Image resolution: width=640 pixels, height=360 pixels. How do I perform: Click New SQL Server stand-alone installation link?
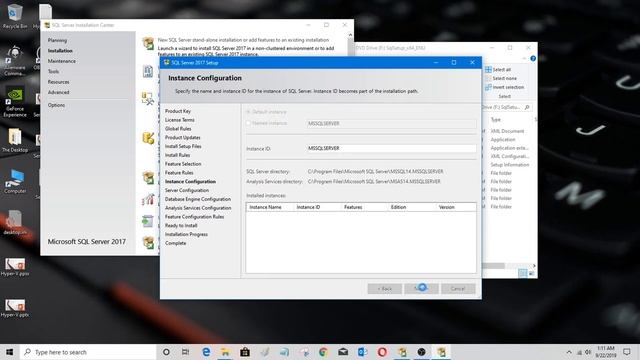243,40
